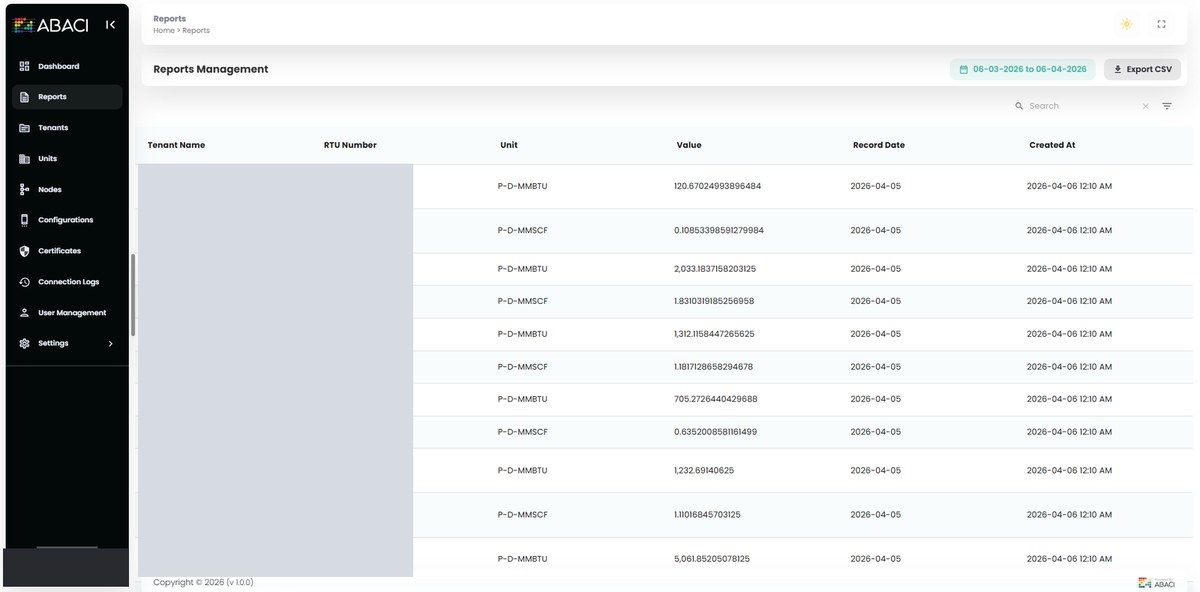Toggle light theme with sun icon

[1127, 24]
